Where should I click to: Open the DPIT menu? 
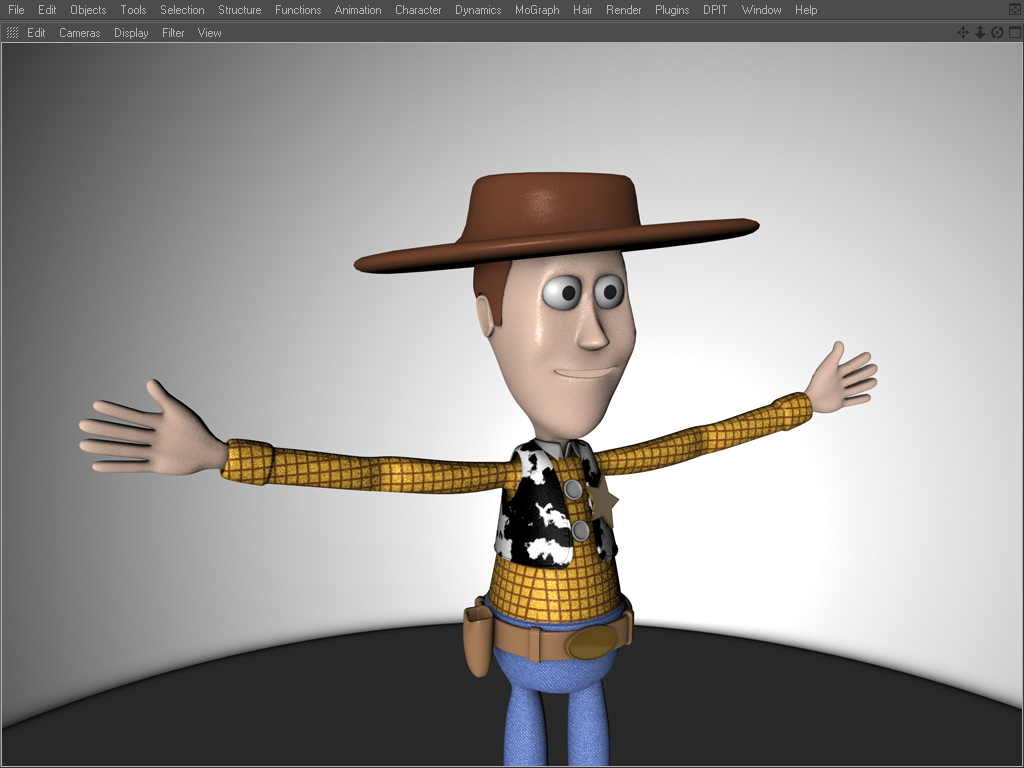coord(715,10)
